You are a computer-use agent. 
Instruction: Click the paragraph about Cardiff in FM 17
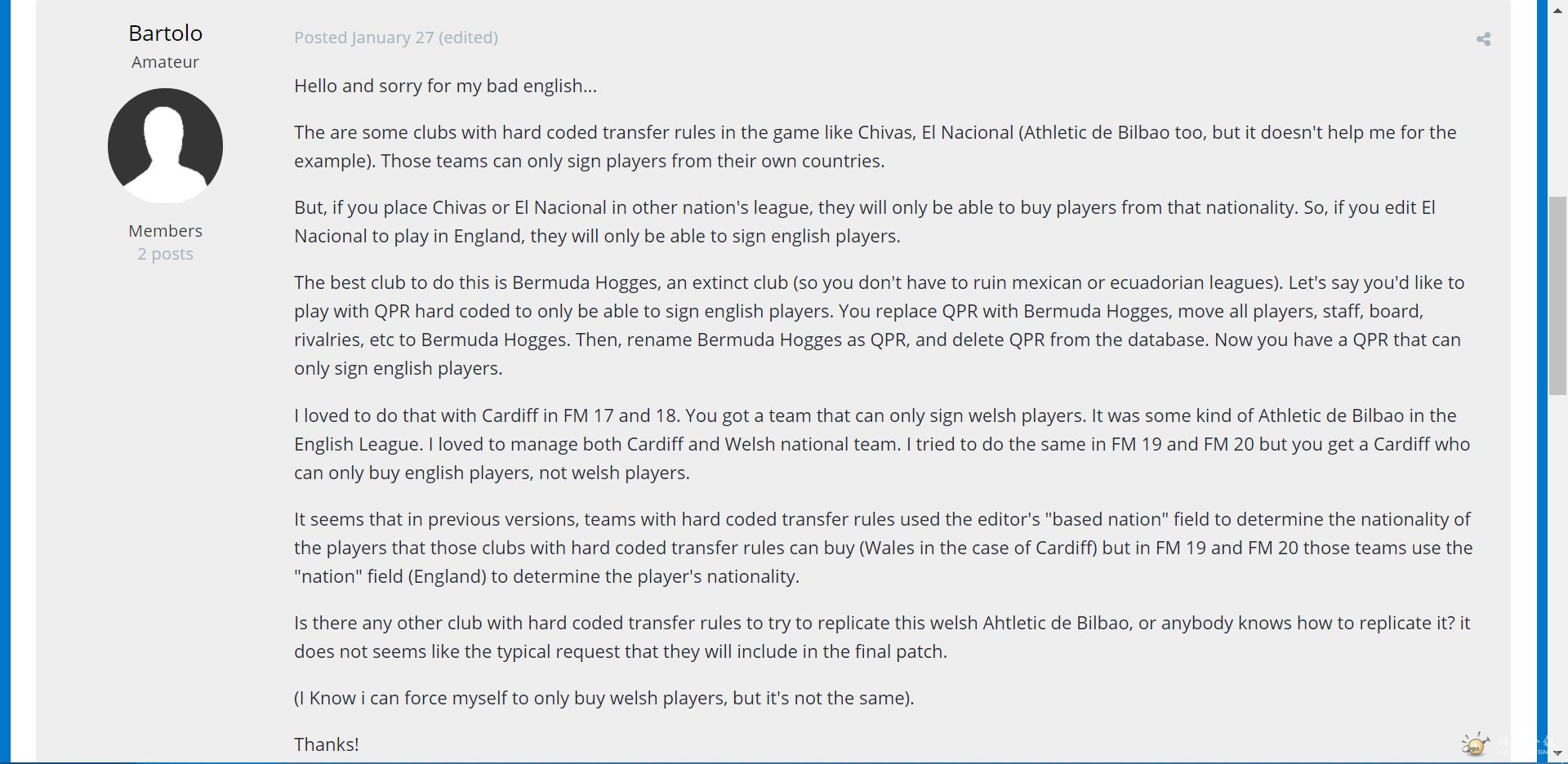(x=882, y=444)
